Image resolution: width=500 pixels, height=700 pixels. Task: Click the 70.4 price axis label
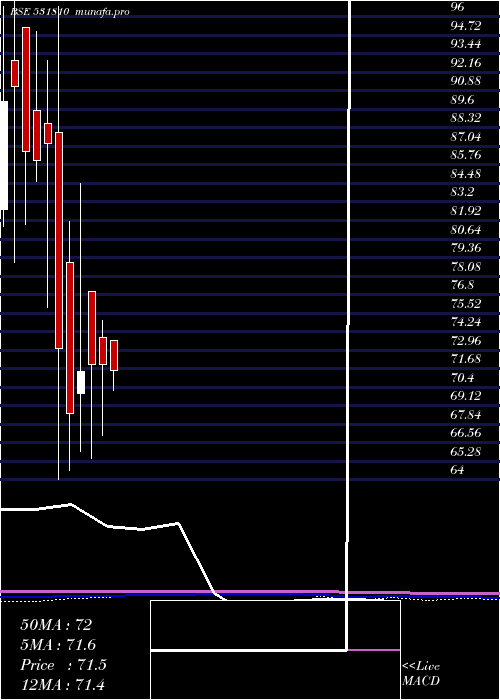click(x=462, y=378)
